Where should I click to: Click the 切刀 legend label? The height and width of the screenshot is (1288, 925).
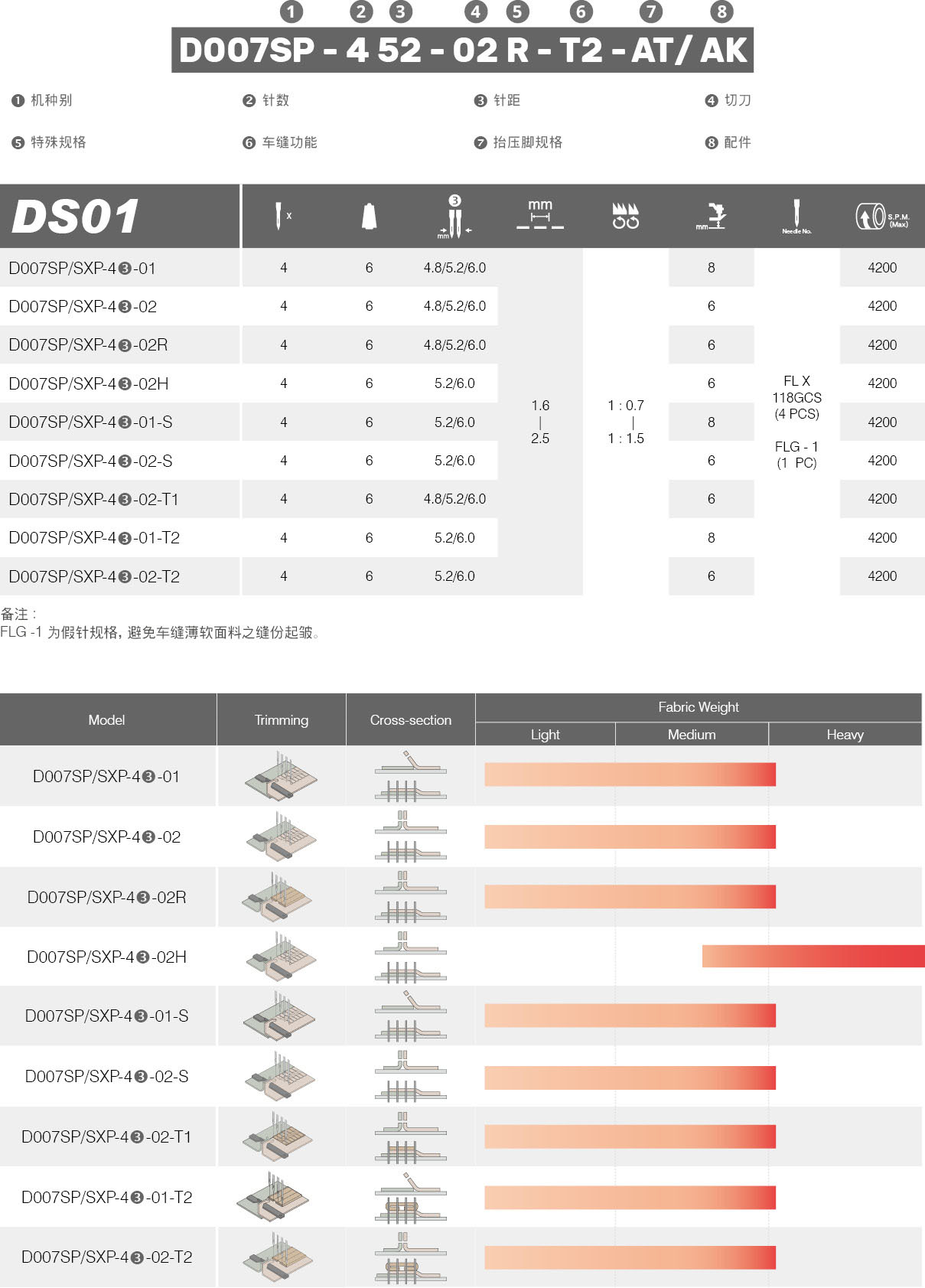[x=737, y=100]
